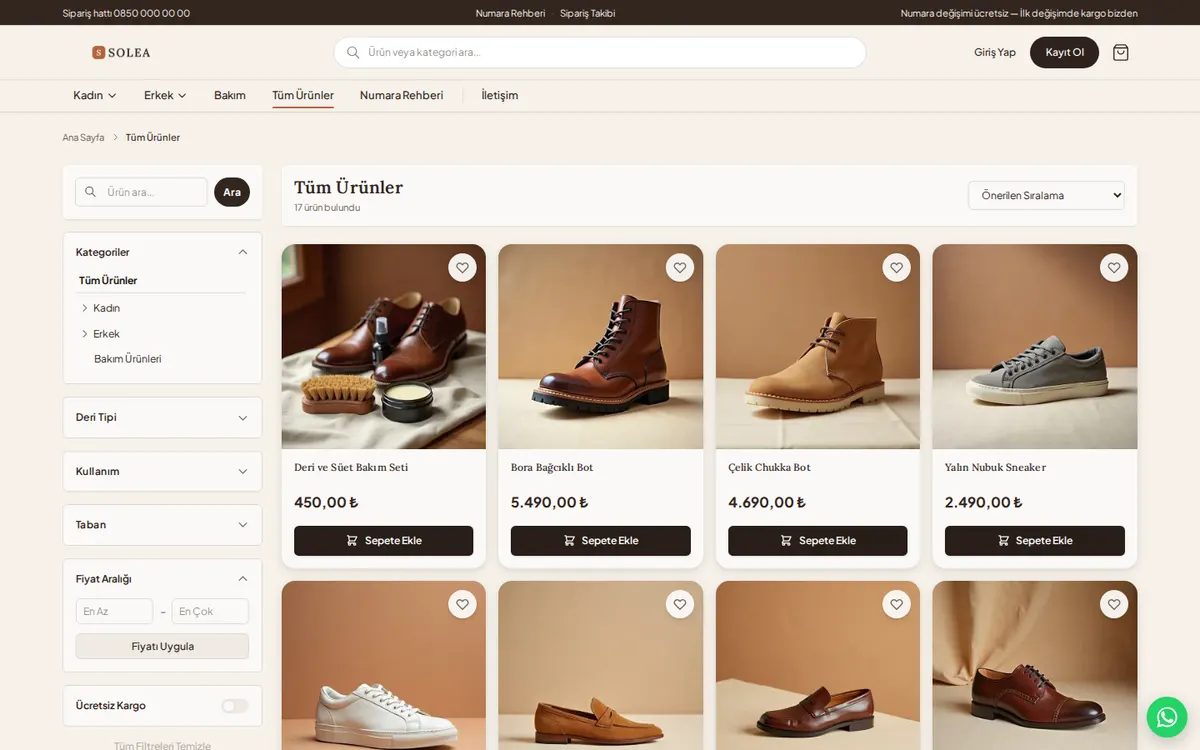Open the Çelik Chukka Bot product image
The image size is (1200, 750).
coord(818,347)
